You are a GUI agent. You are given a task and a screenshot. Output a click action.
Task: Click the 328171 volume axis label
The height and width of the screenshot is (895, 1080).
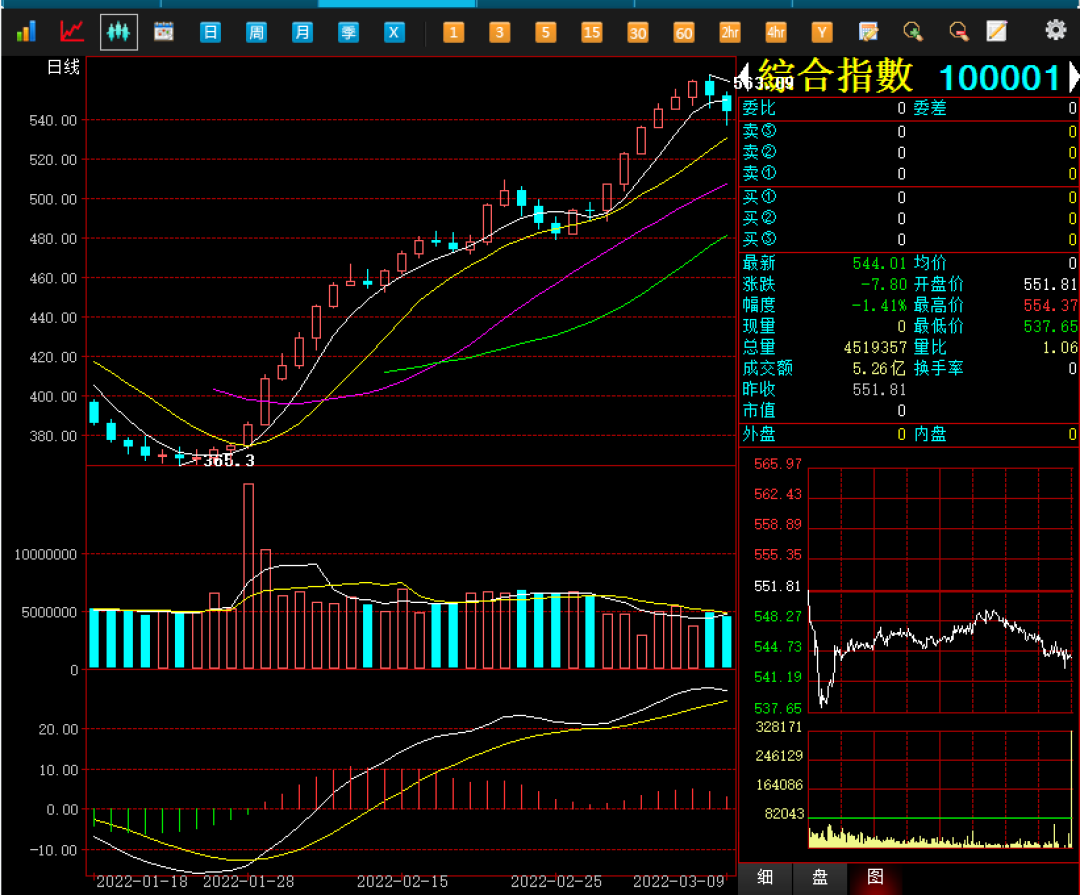click(779, 727)
